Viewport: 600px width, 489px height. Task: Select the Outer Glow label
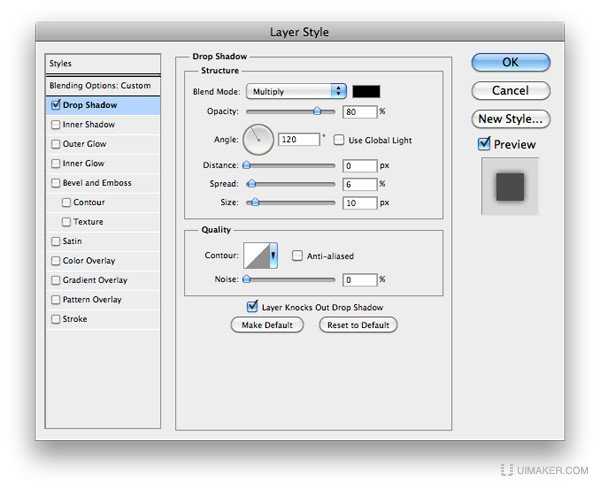point(85,144)
